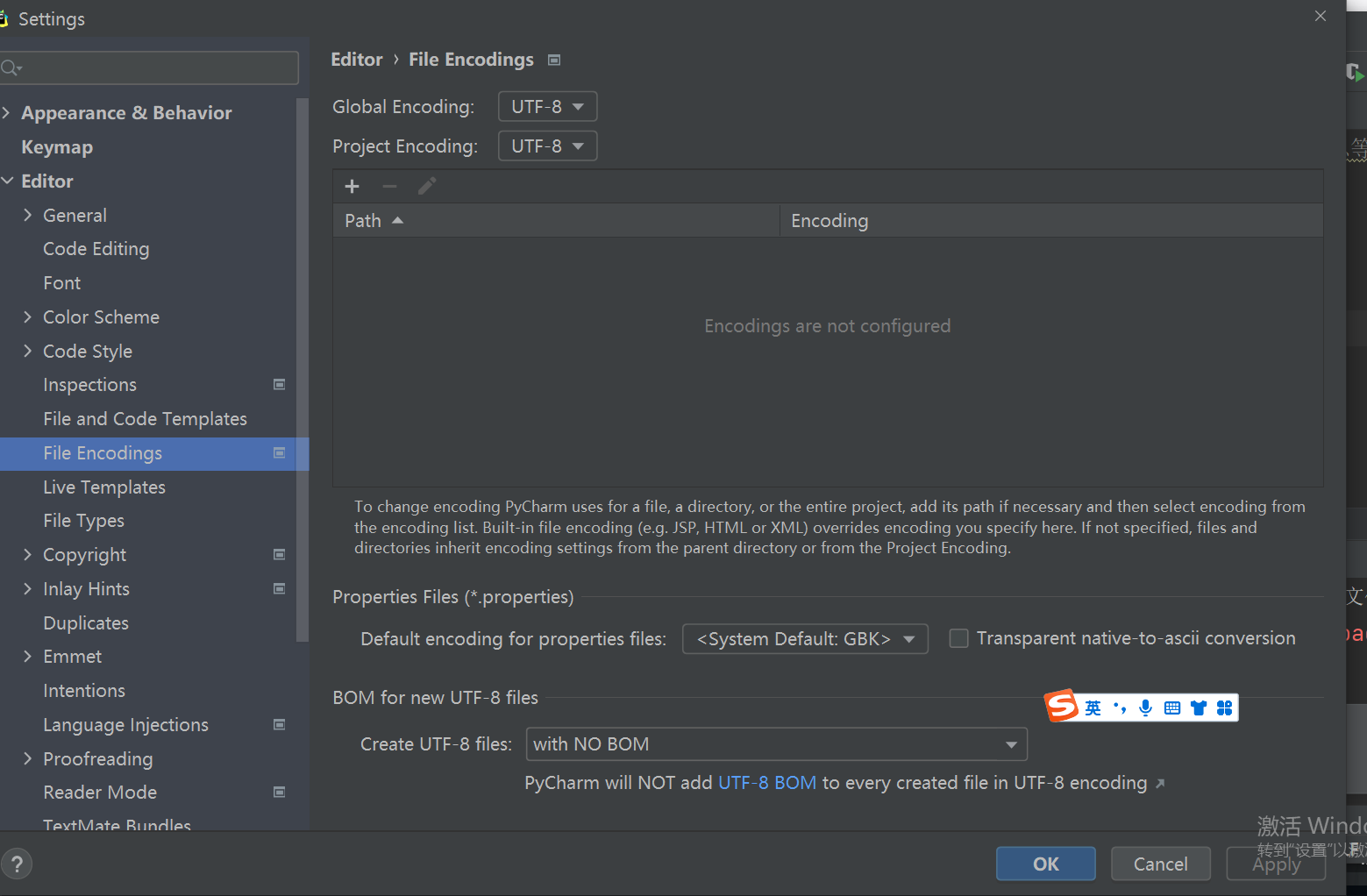
Task: Open external link arrow after UTF-8 encoding text
Action: tap(1160, 784)
